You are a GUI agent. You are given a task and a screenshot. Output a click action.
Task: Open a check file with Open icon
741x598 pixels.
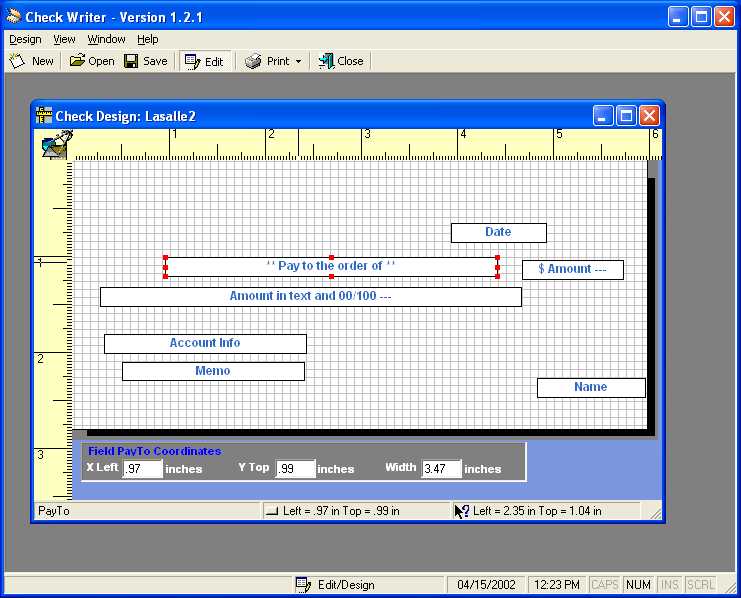click(x=78, y=61)
